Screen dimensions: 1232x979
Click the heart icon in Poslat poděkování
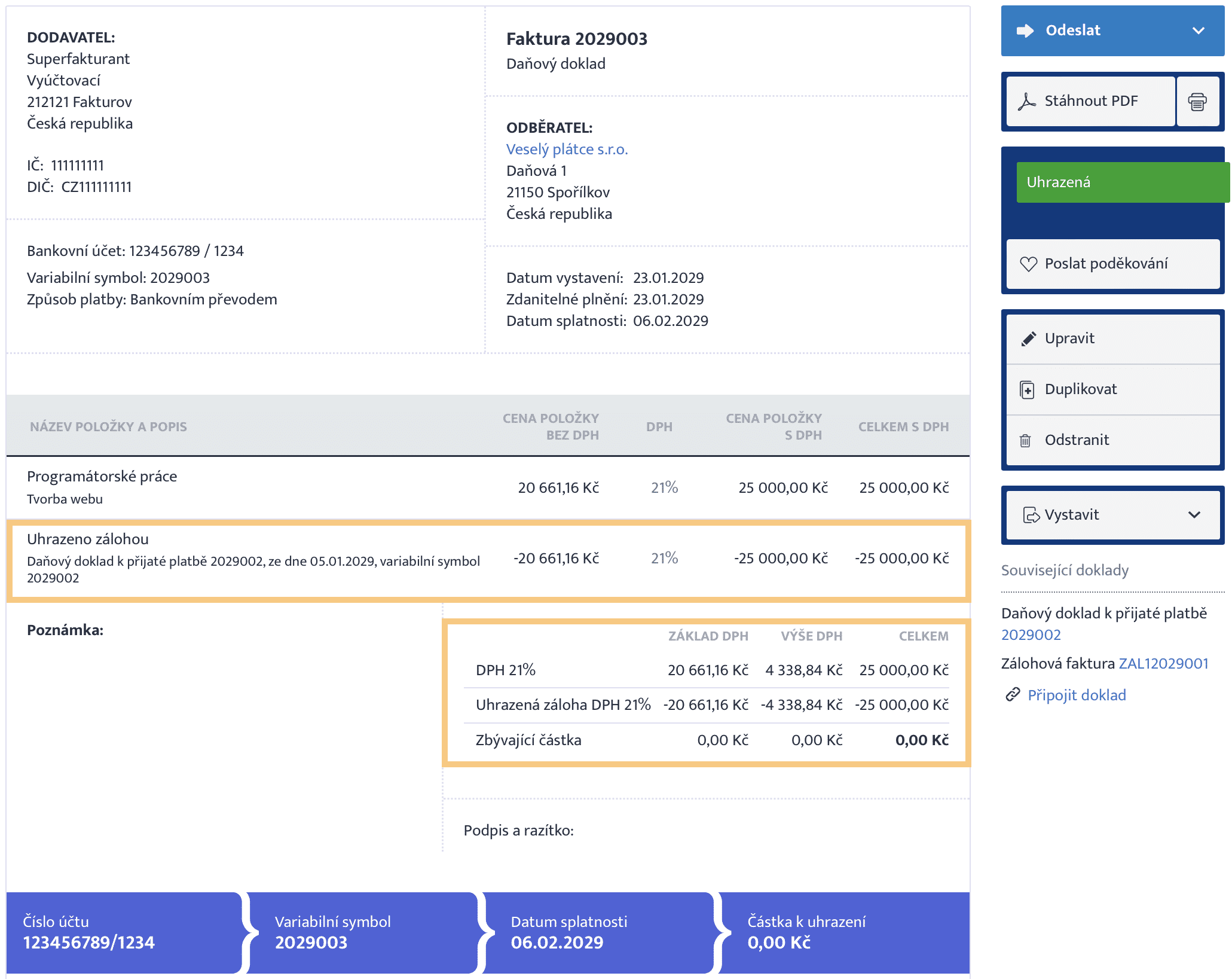1028,264
